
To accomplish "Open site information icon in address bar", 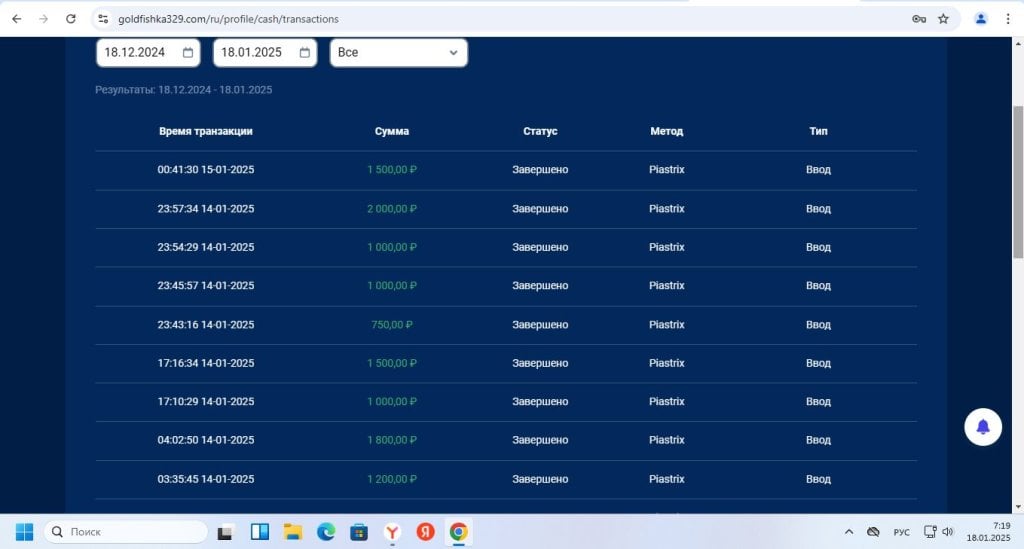I will click(x=103, y=19).
